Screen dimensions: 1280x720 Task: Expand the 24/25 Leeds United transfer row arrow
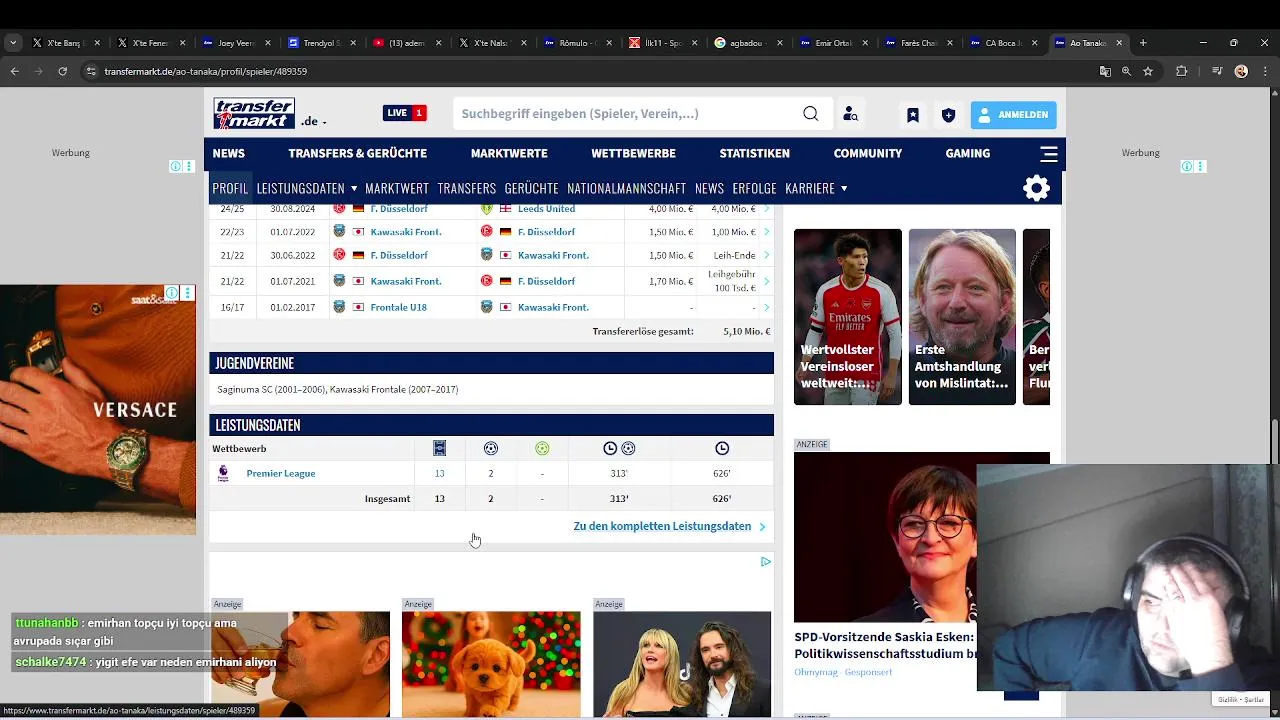(767, 209)
